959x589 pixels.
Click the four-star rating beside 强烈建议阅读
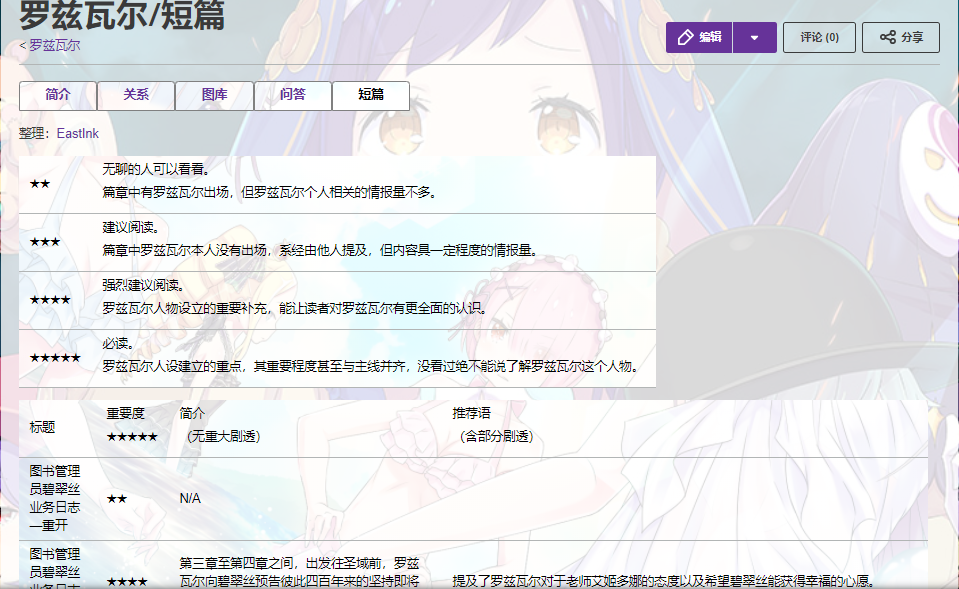(50, 300)
